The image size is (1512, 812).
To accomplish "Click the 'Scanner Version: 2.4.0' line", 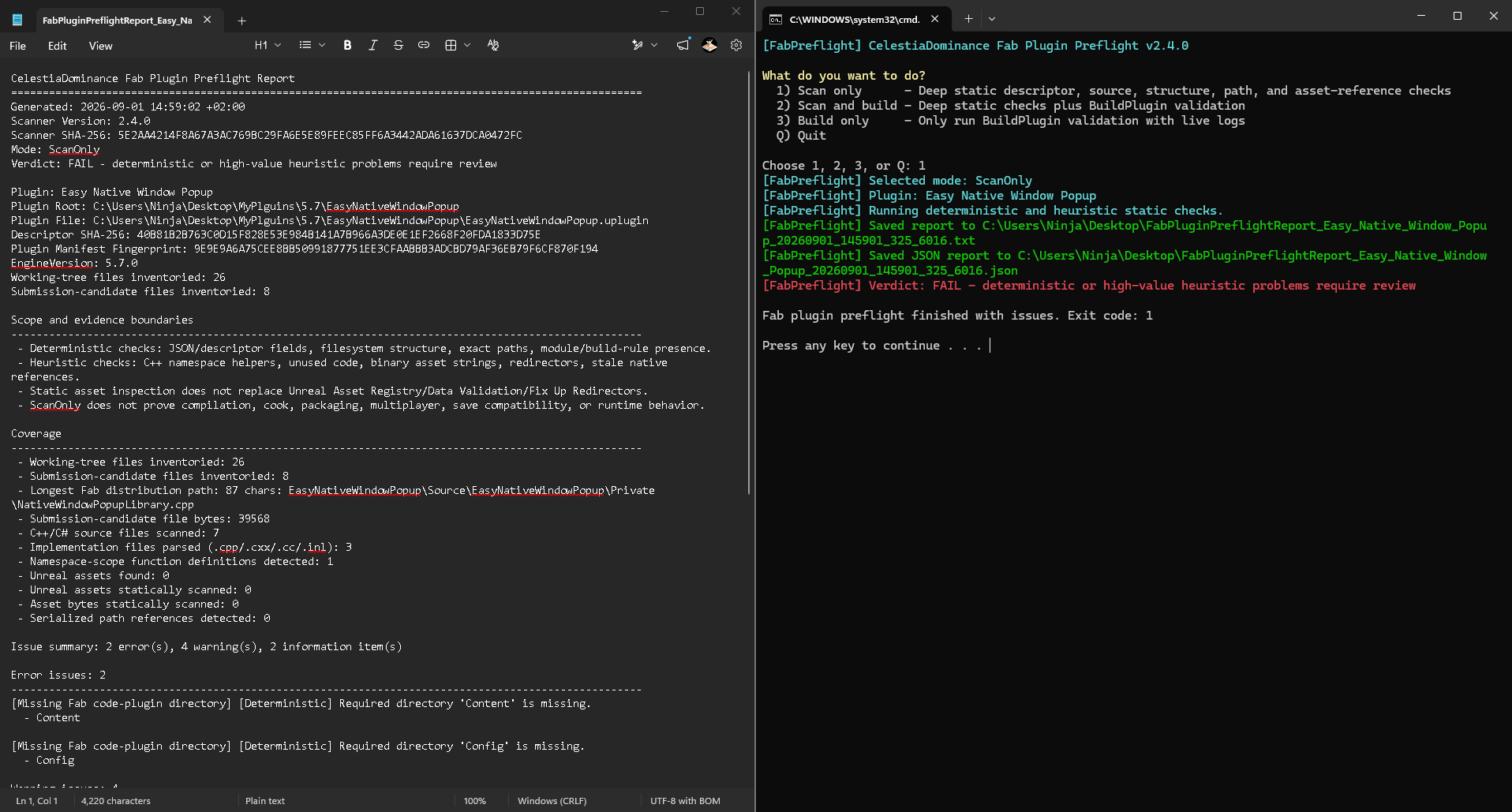I will pyautogui.click(x=80, y=121).
